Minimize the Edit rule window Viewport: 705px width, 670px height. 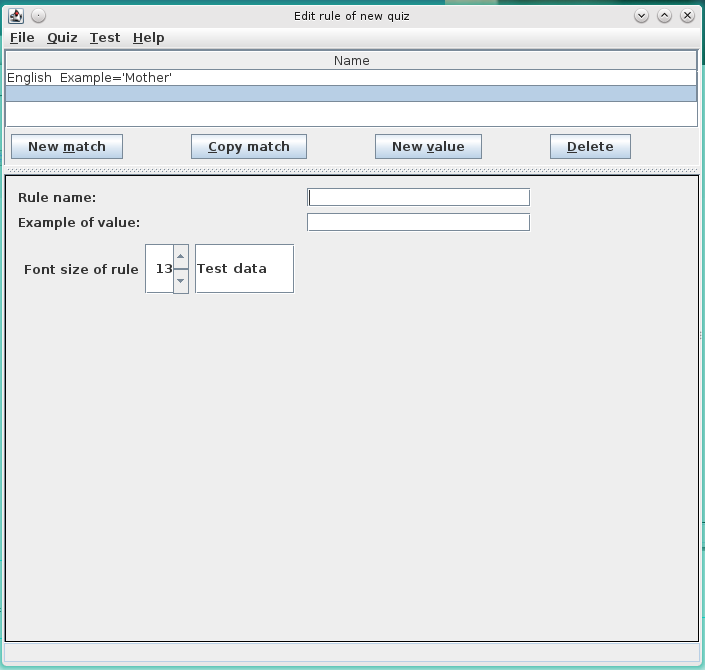click(641, 16)
